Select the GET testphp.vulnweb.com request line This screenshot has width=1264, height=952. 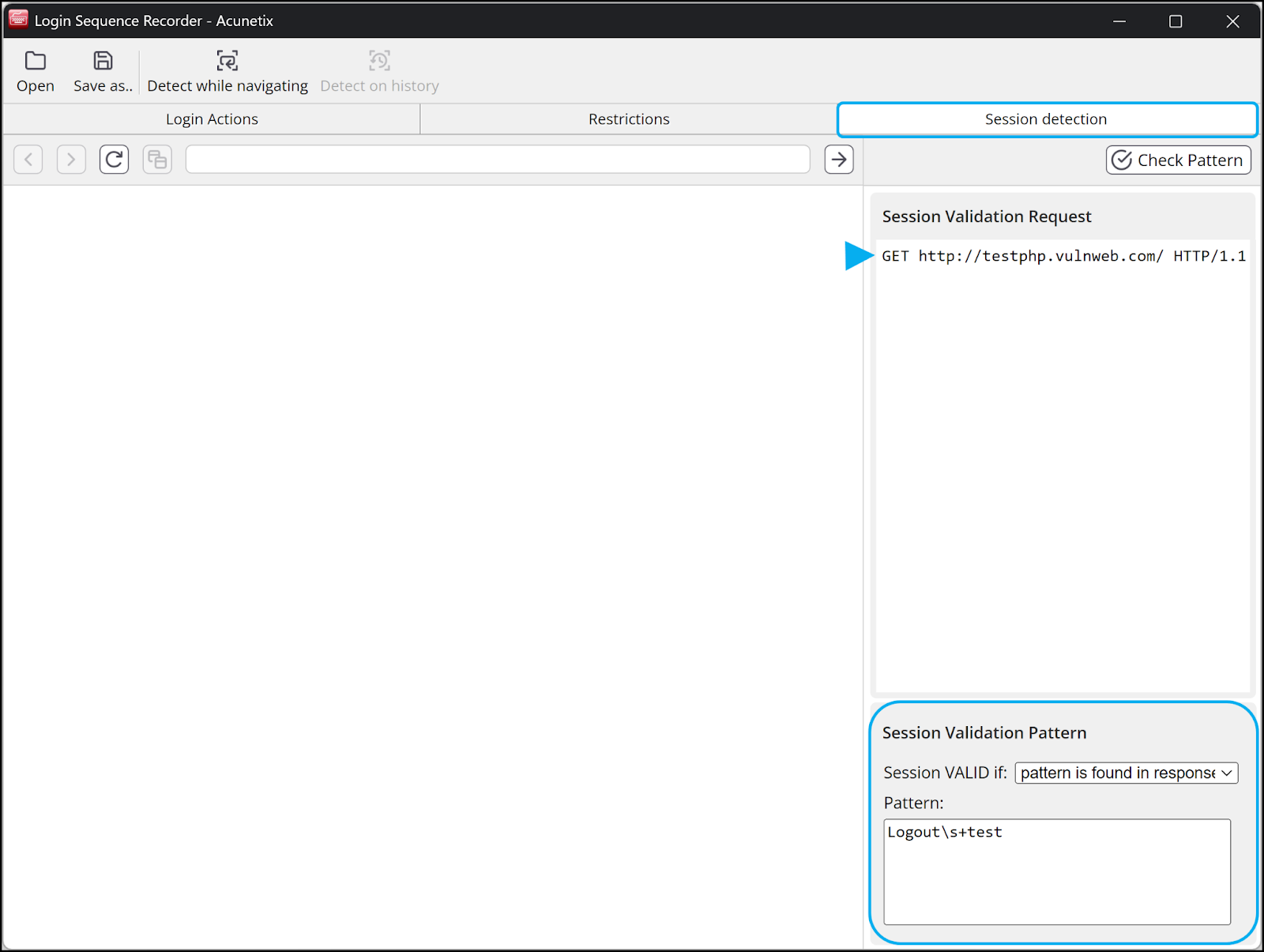1063,256
